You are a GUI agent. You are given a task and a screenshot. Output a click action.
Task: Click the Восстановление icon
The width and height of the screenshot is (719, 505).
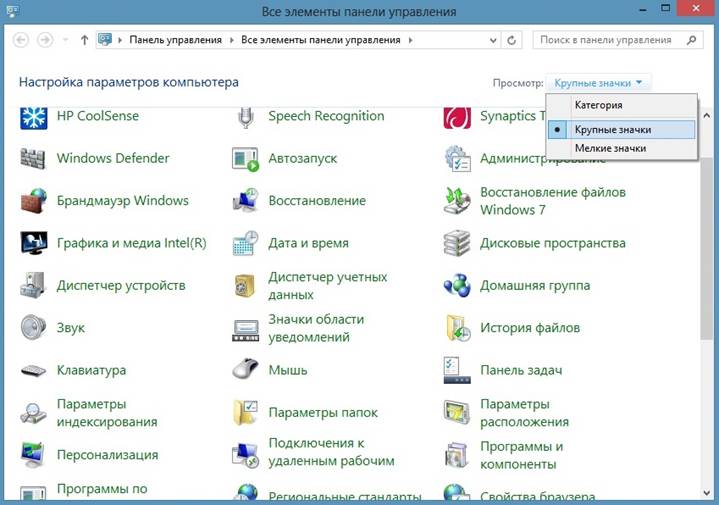(245, 201)
